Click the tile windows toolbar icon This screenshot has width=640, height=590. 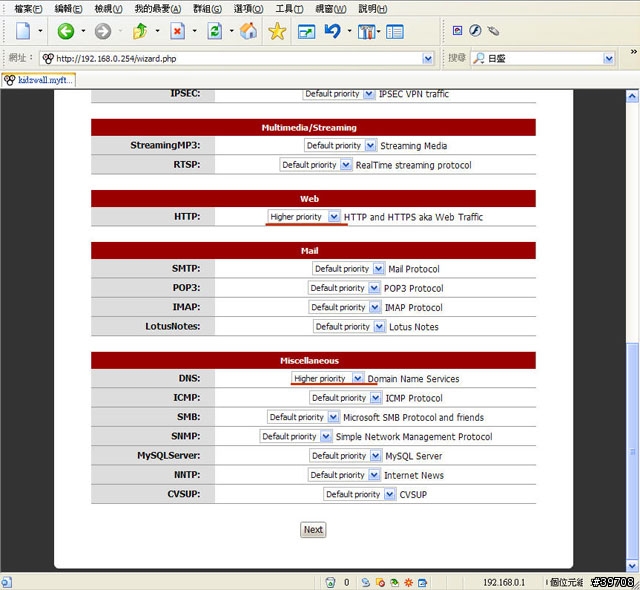coord(366,32)
